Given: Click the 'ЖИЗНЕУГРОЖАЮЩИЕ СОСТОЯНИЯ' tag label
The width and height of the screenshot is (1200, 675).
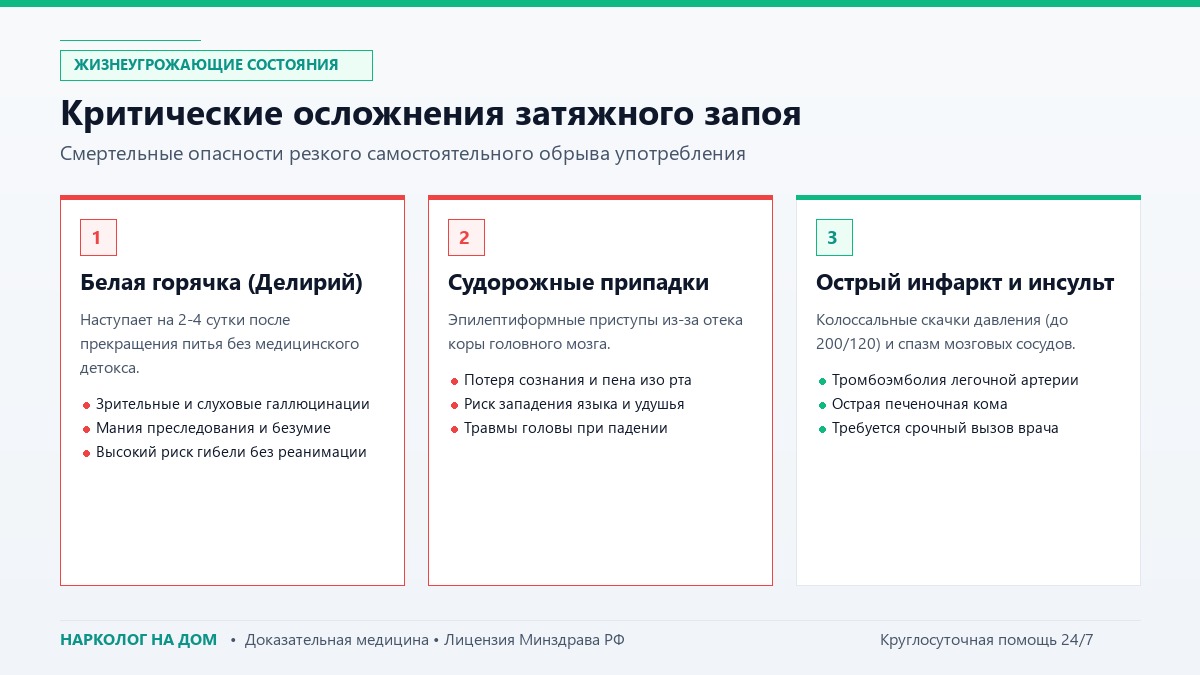Looking at the screenshot, I should tap(216, 65).
